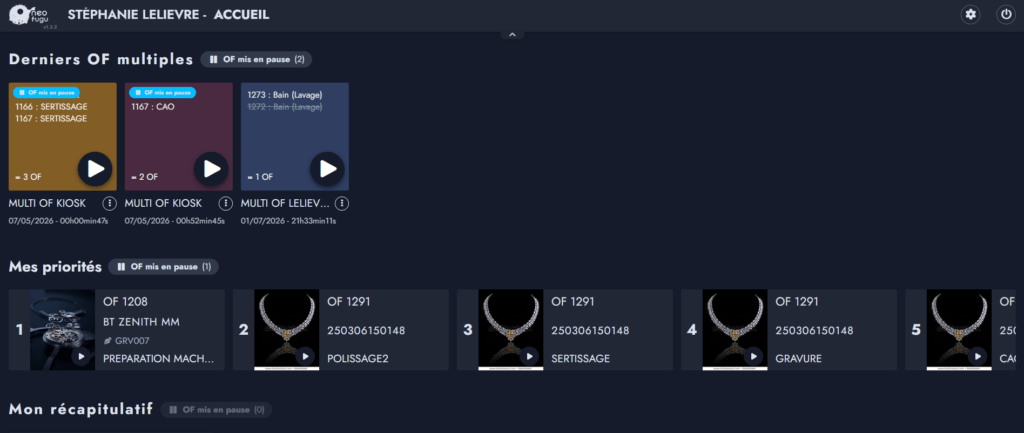Toggle paused OF filter in Mon récapitulatif
Image resolution: width=1024 pixels, height=433 pixels.
coord(216,410)
